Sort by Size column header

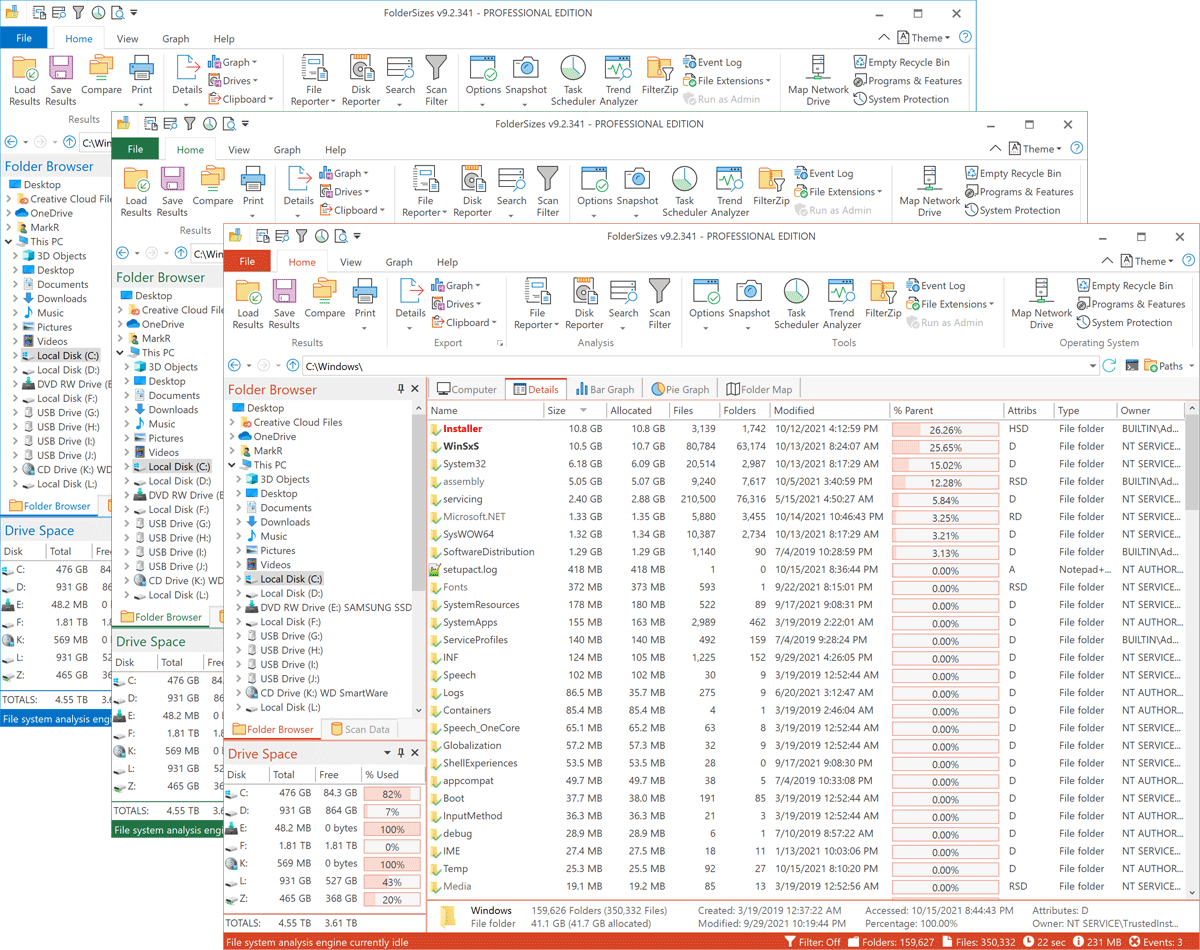[574, 410]
